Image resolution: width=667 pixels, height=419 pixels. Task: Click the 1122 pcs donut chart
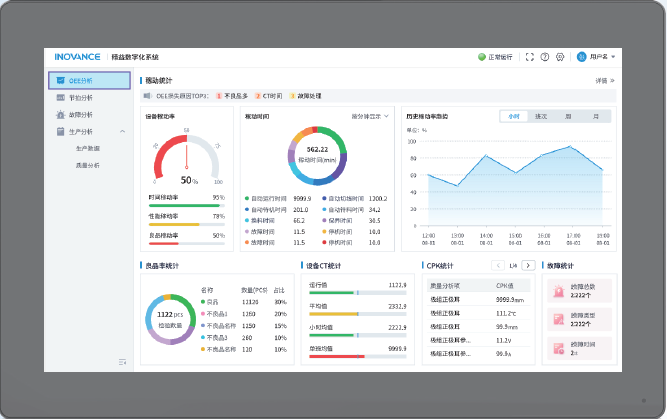tap(170, 319)
